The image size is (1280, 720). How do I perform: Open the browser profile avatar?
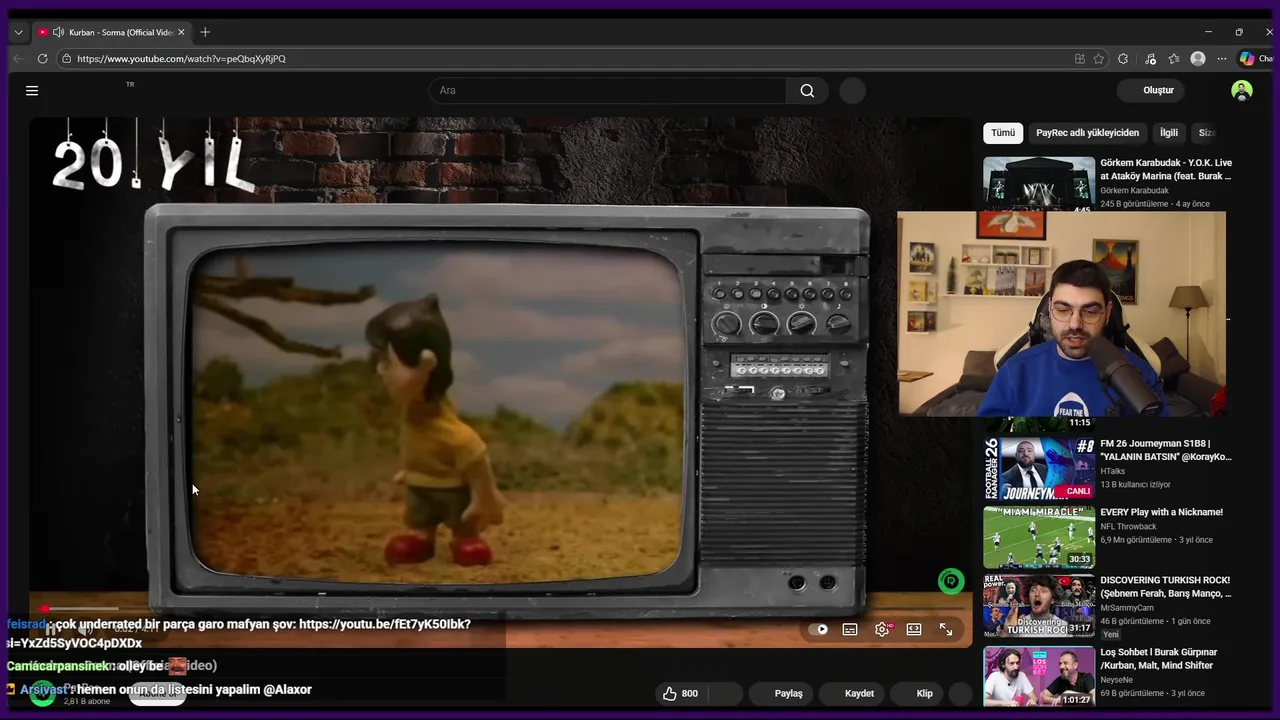pos(1198,59)
